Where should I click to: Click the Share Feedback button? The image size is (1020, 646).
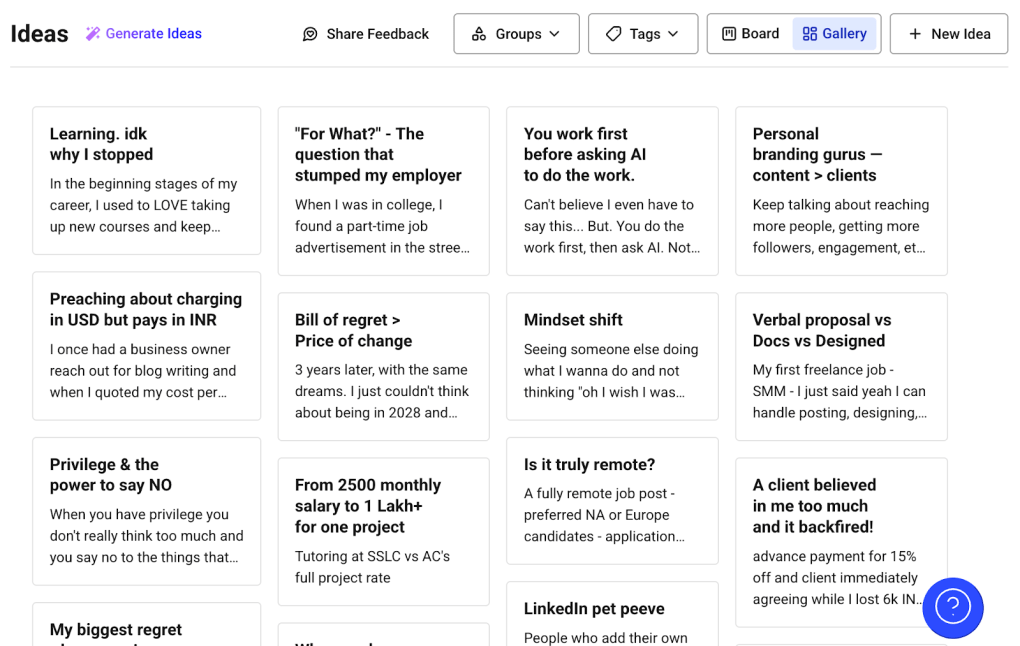pos(366,34)
